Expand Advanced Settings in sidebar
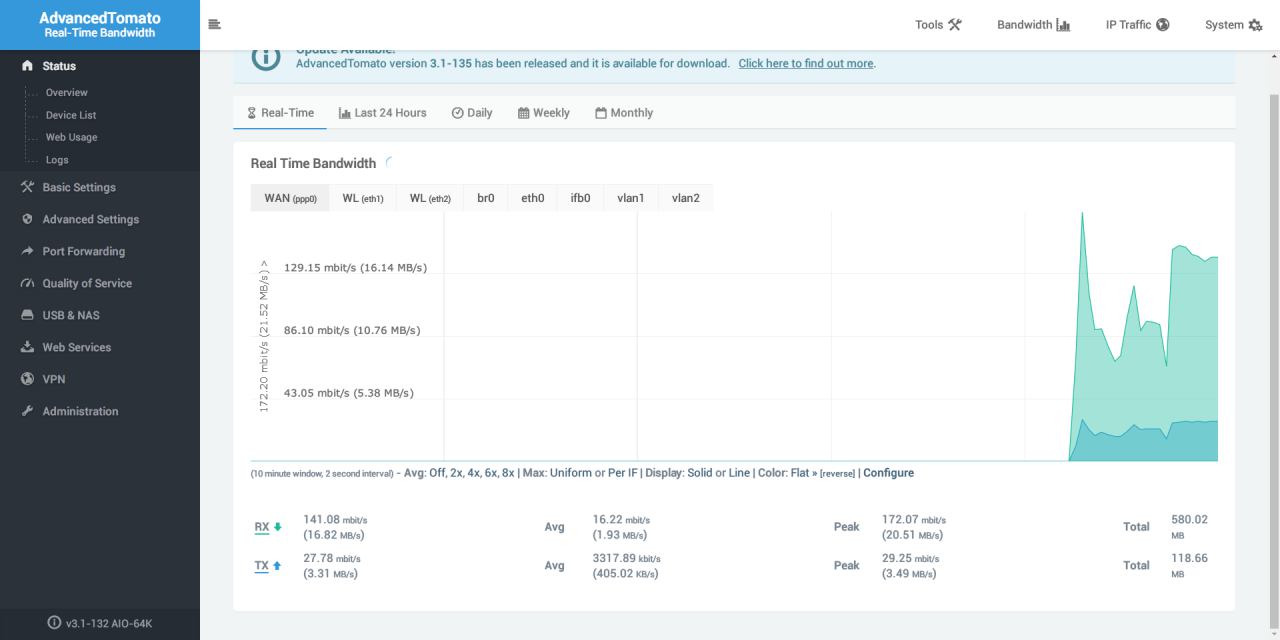Screen dimensions: 1280x640 [100, 219]
